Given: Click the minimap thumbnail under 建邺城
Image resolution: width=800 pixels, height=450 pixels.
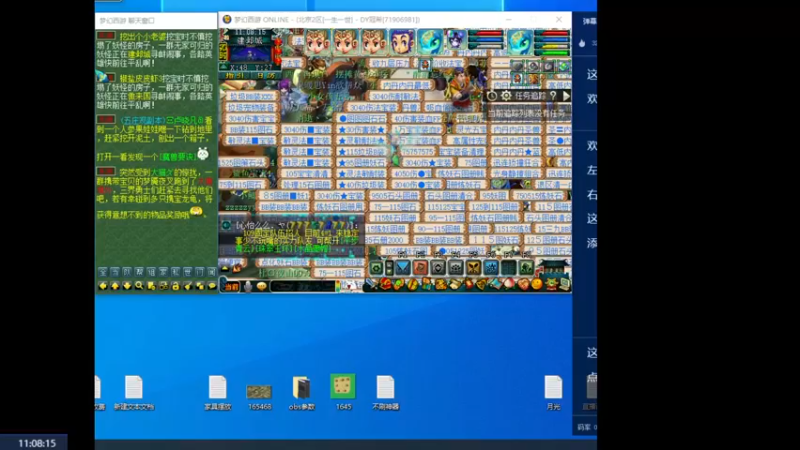Looking at the screenshot, I should (251, 54).
